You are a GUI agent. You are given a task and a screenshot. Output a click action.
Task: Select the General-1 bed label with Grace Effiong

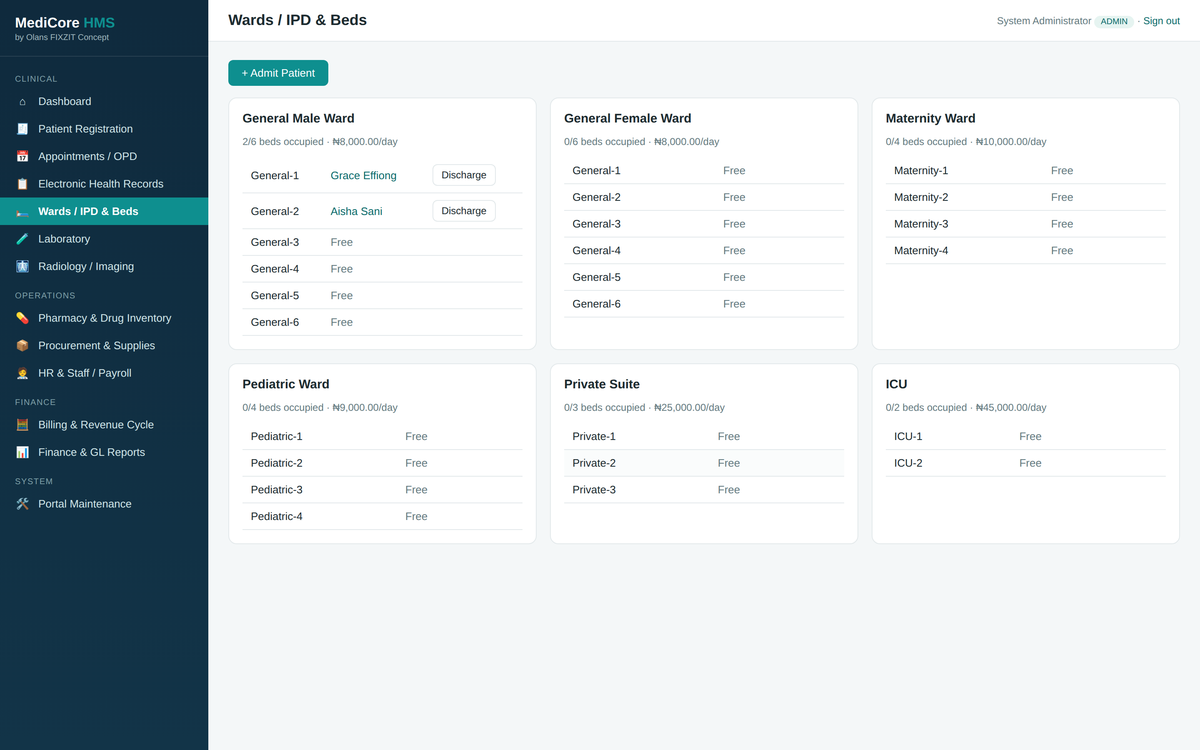tap(275, 176)
